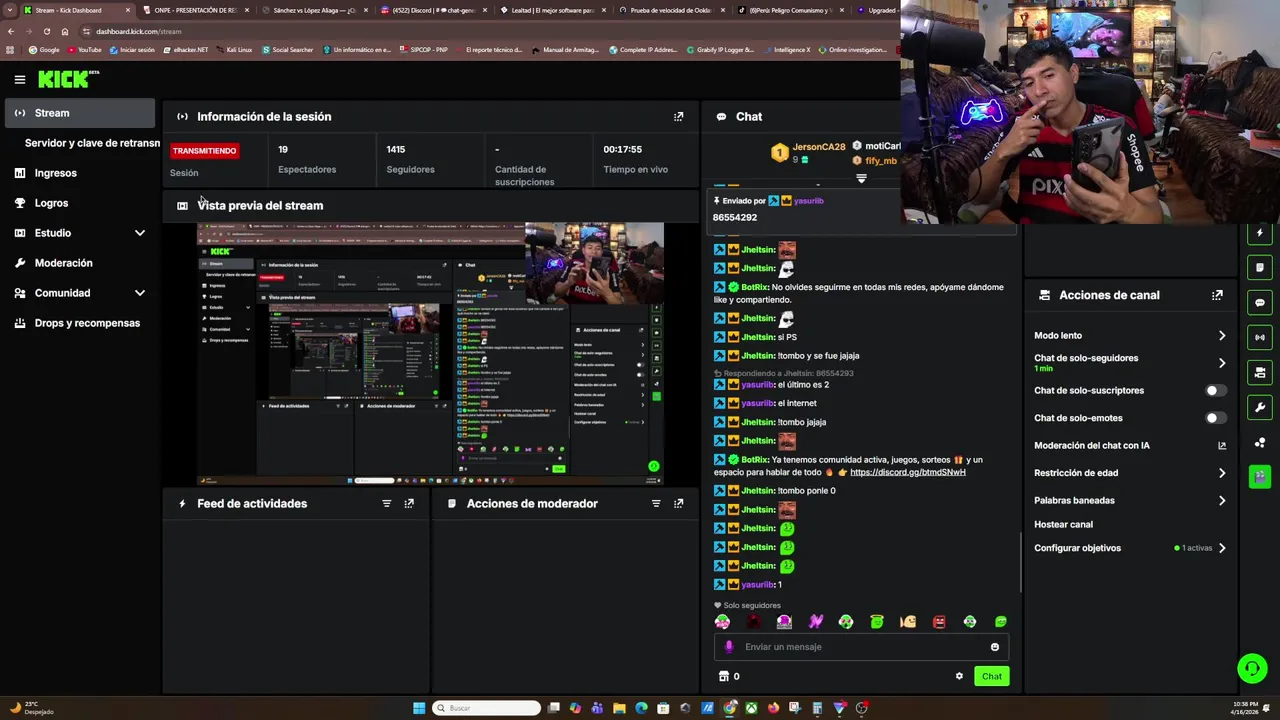Click the three-dots icon in right sidebar
The width and height of the screenshot is (1280, 720).
(1260, 442)
